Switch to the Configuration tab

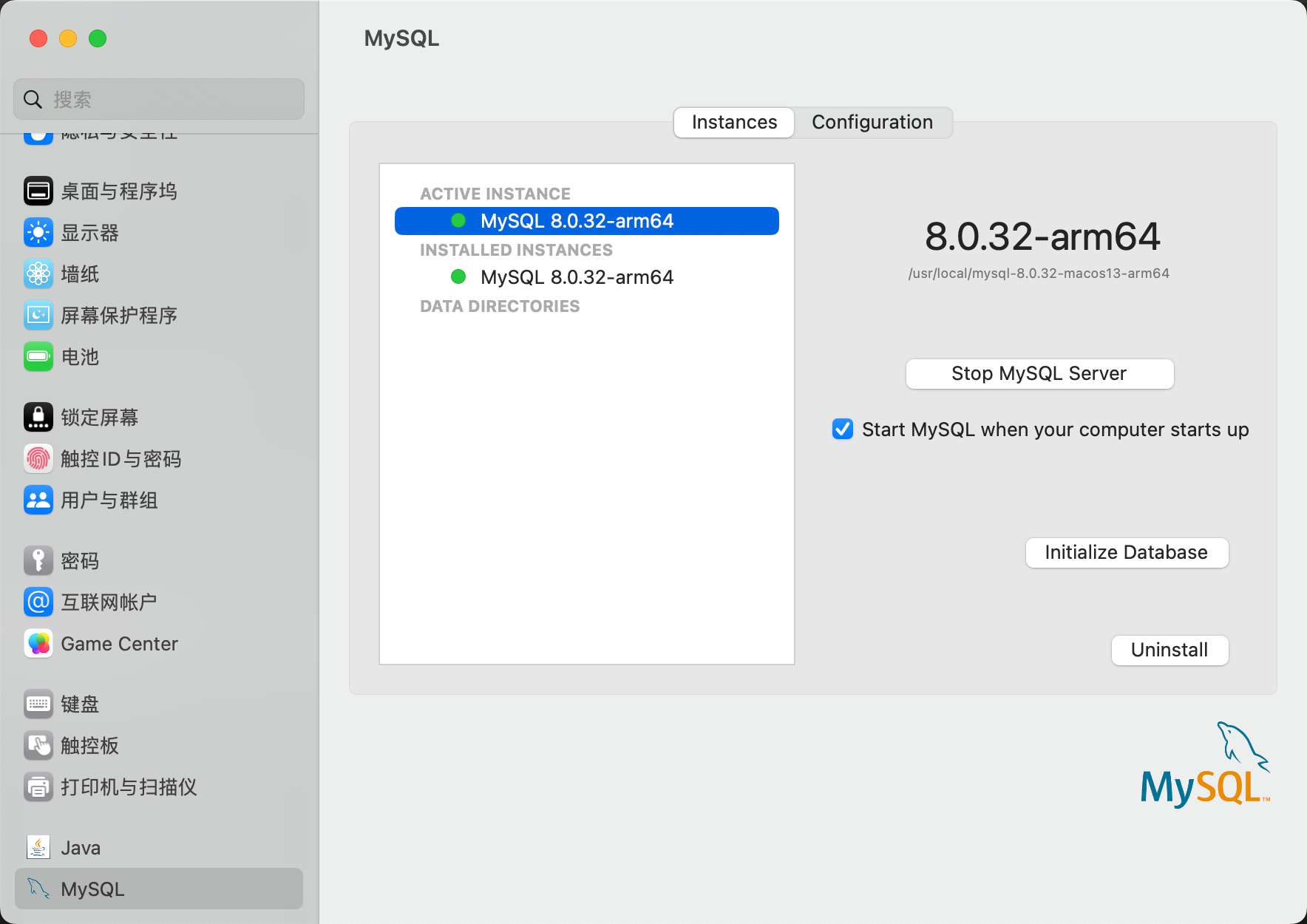coord(872,122)
